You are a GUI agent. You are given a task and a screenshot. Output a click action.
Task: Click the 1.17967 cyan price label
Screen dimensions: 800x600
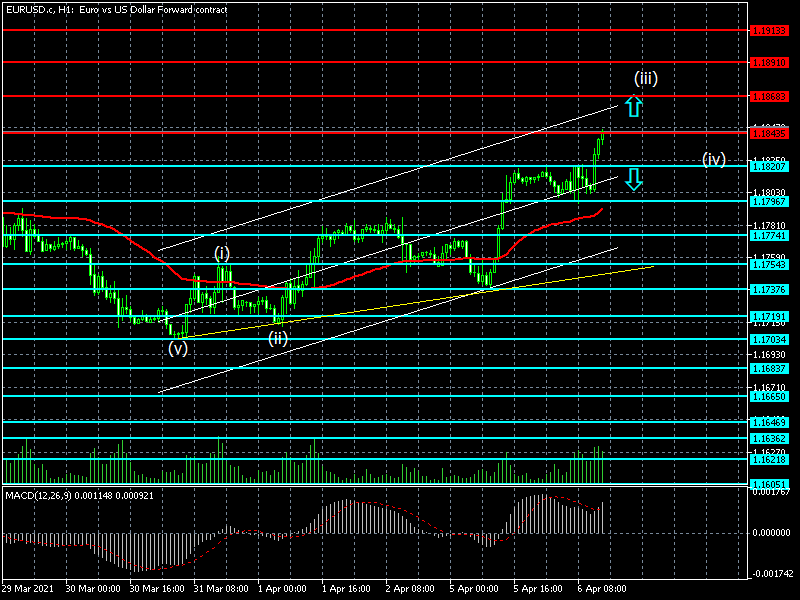(x=769, y=202)
